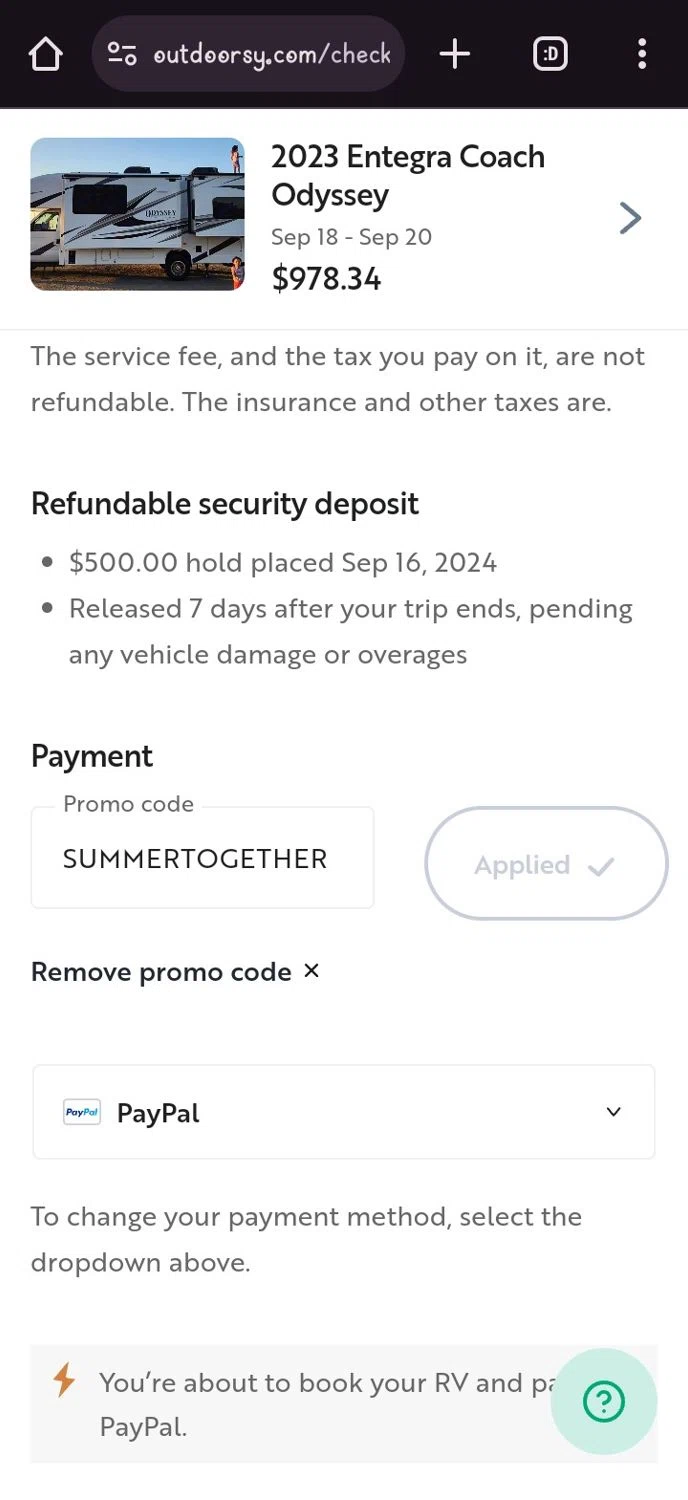Viewport: 688px width, 1500px height.
Task: Open site info icon in address bar
Action: 122,54
